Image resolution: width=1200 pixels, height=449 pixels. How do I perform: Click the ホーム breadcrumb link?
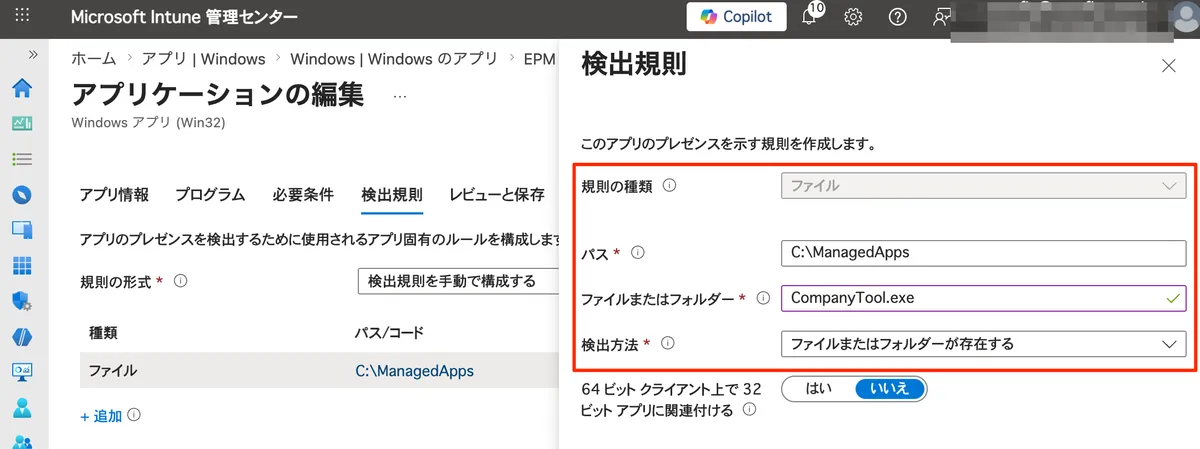tap(94, 59)
